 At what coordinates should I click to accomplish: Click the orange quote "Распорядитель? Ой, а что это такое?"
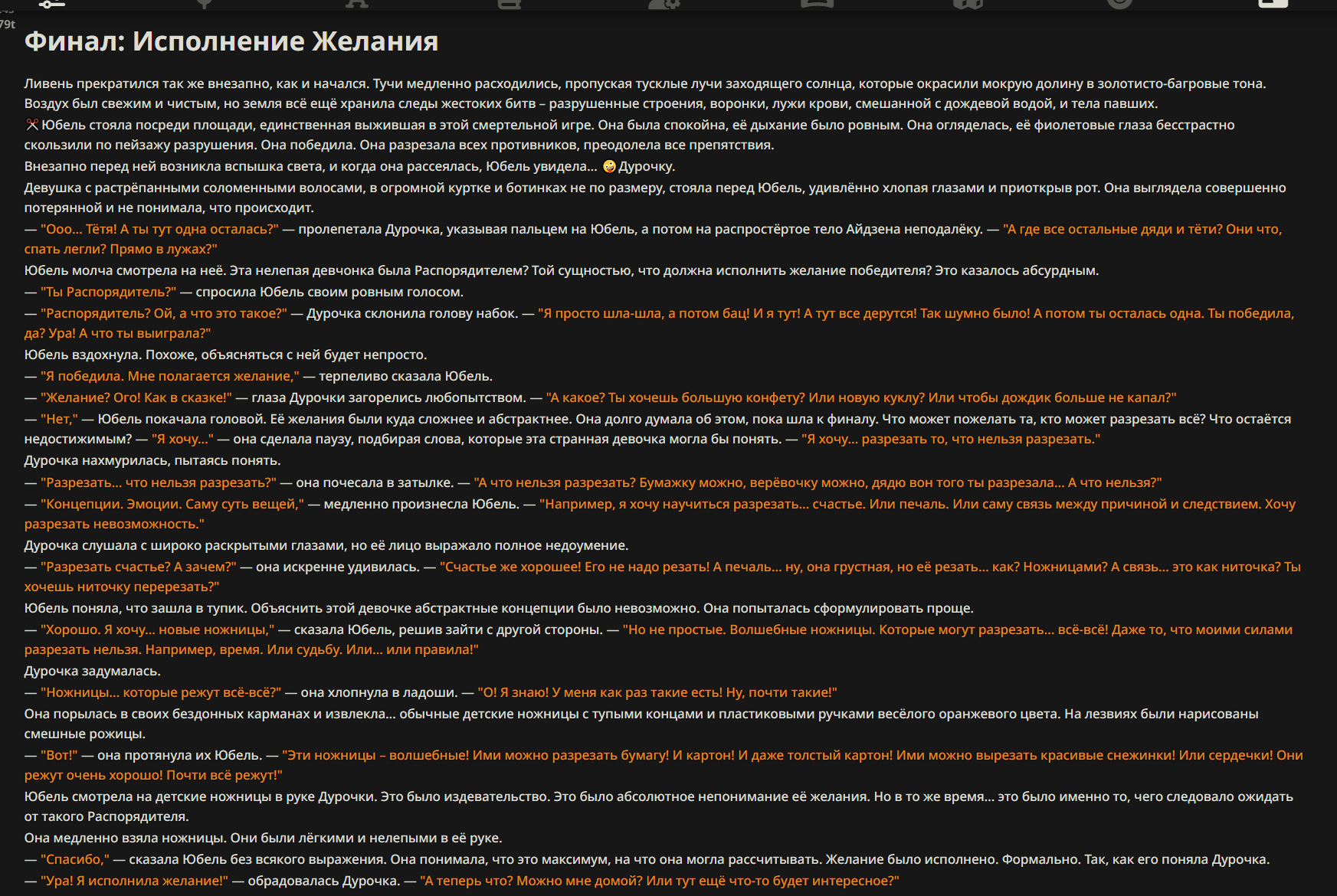click(x=164, y=313)
